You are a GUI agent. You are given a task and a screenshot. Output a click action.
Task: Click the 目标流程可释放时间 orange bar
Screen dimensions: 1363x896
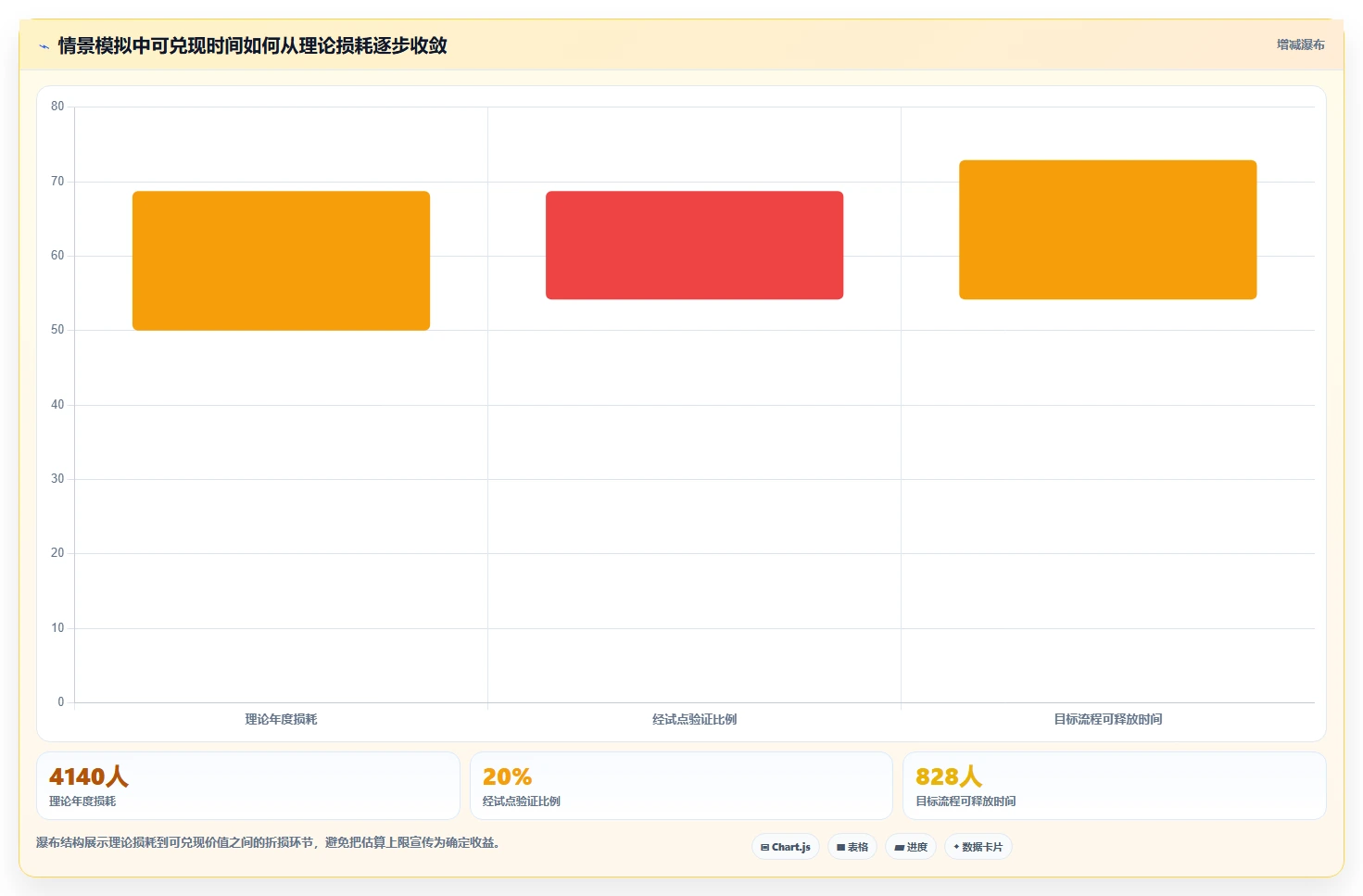(1107, 230)
